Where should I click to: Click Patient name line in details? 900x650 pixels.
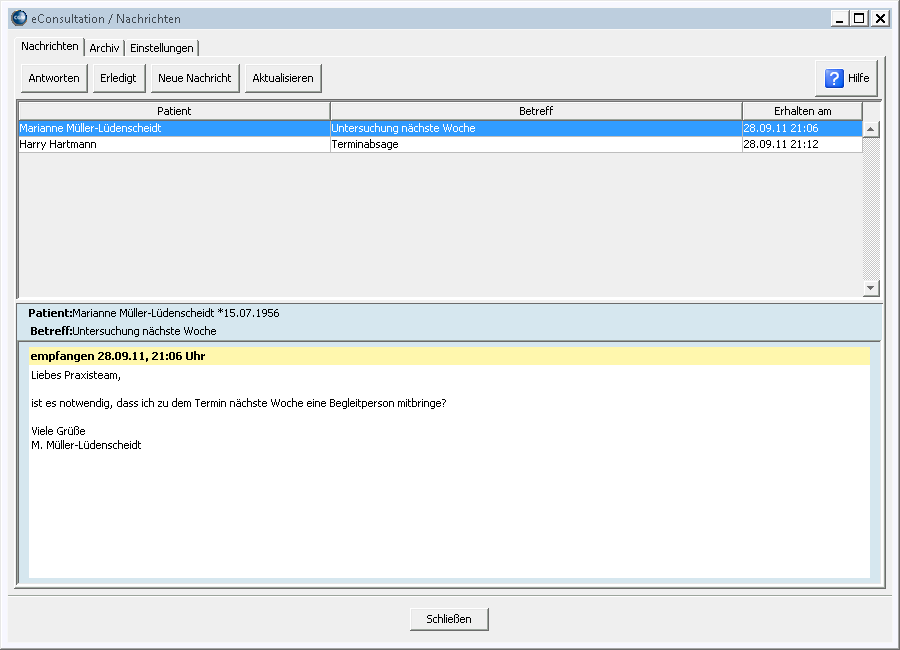(x=154, y=313)
